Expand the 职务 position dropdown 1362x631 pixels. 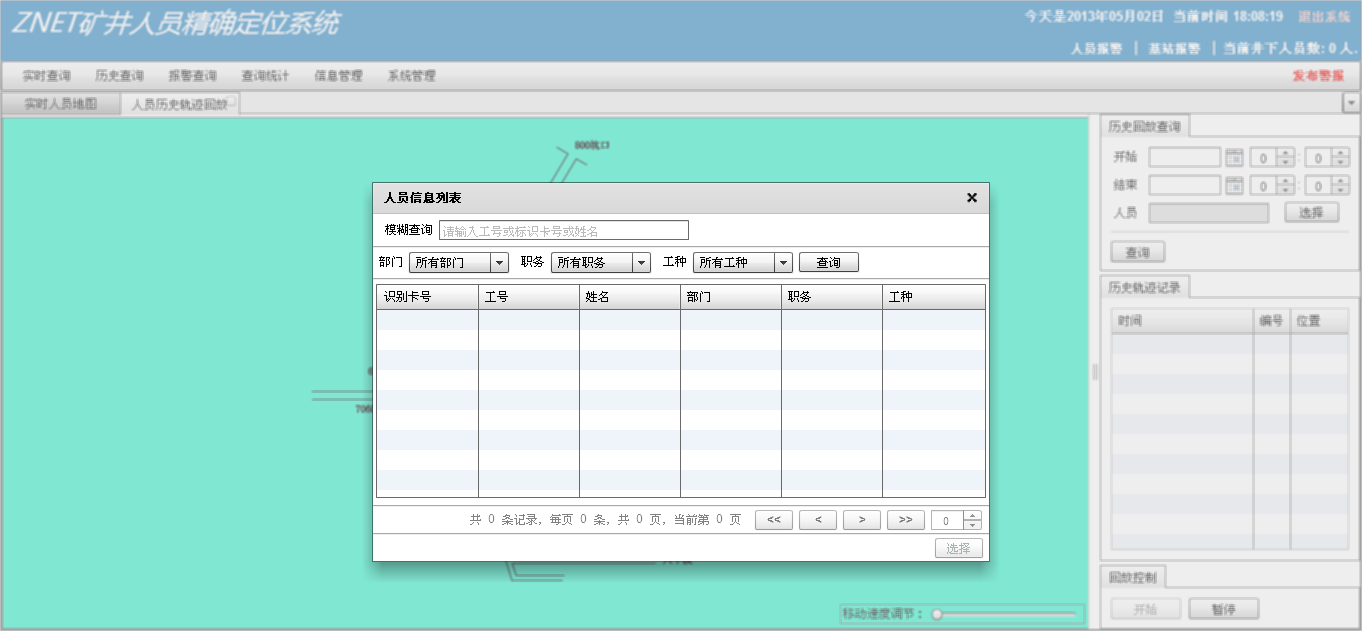click(x=642, y=263)
